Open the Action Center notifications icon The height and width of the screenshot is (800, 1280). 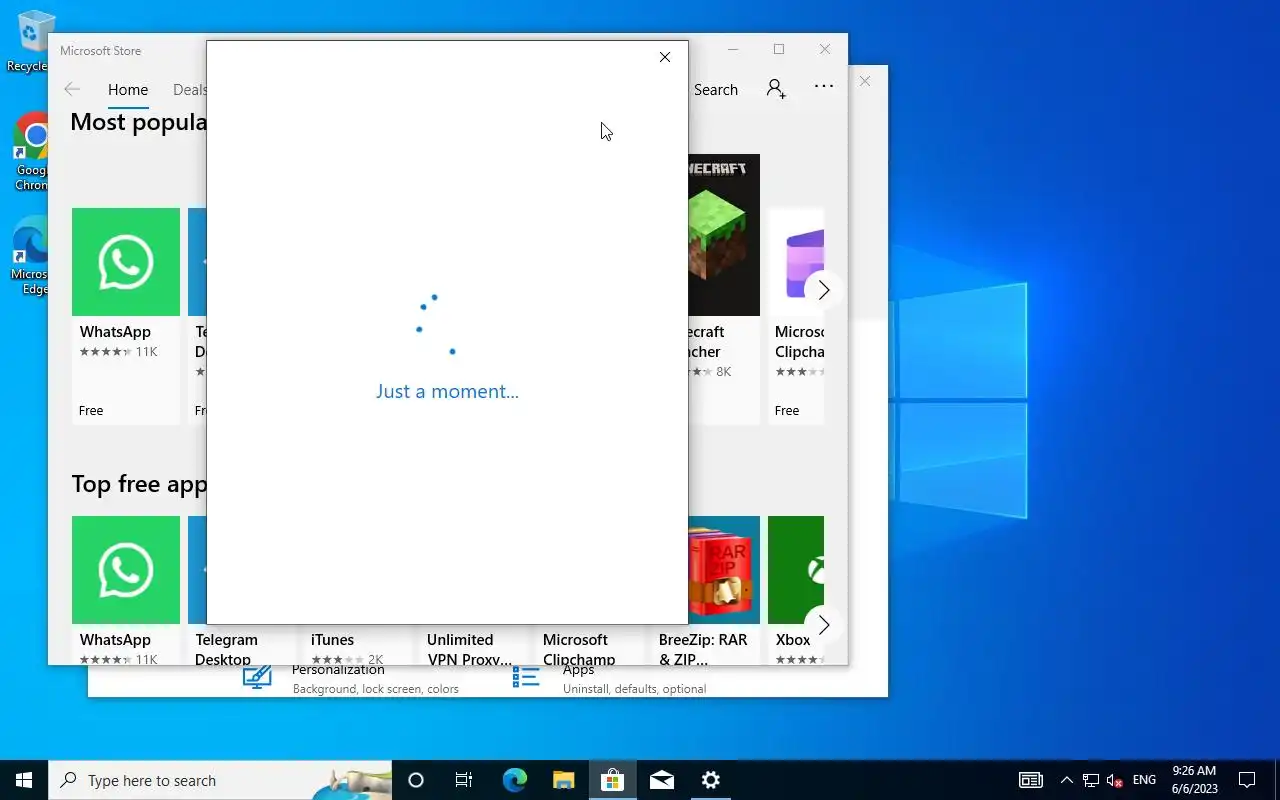pyautogui.click(x=1247, y=780)
